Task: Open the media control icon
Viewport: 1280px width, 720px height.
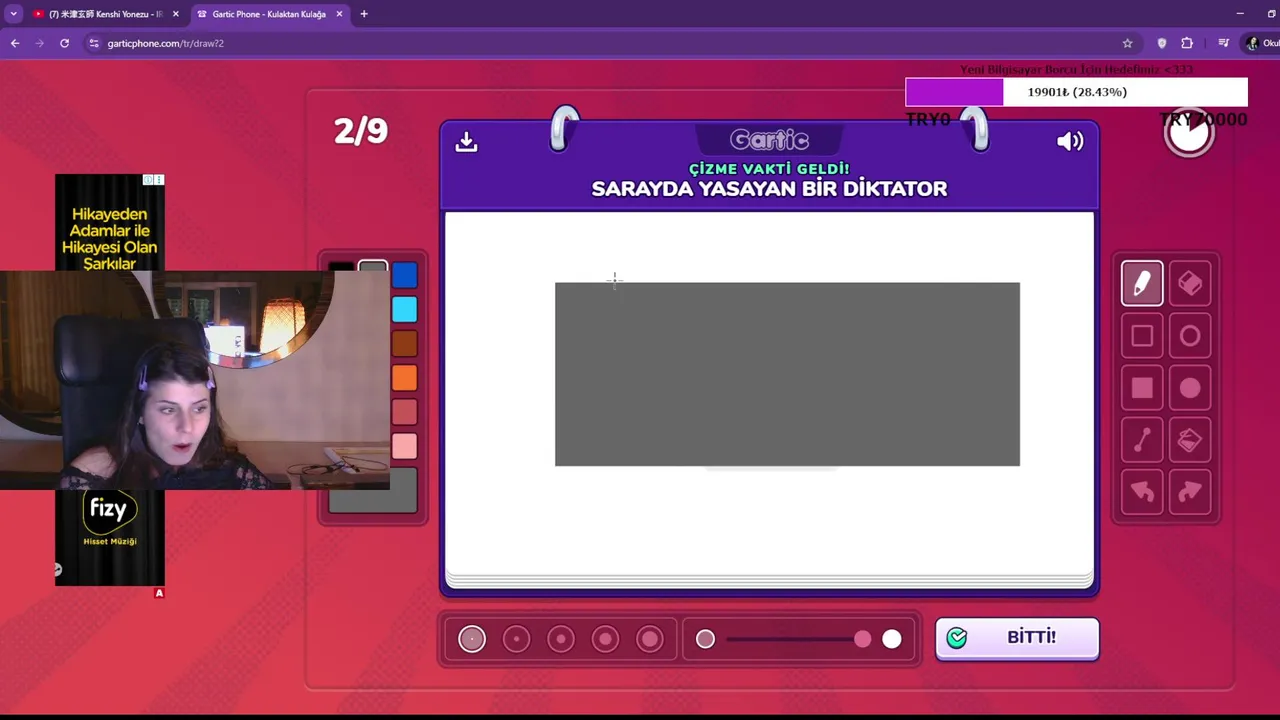Action: (1223, 43)
